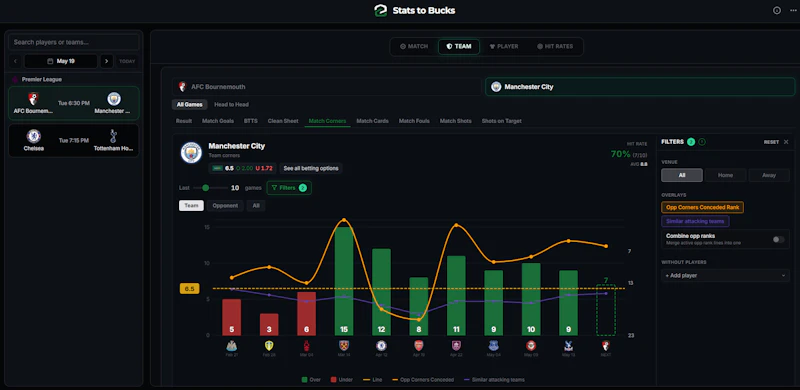Viewport: 800px width, 390px height.
Task: Select the Manchester City team selector
Action: click(640, 87)
